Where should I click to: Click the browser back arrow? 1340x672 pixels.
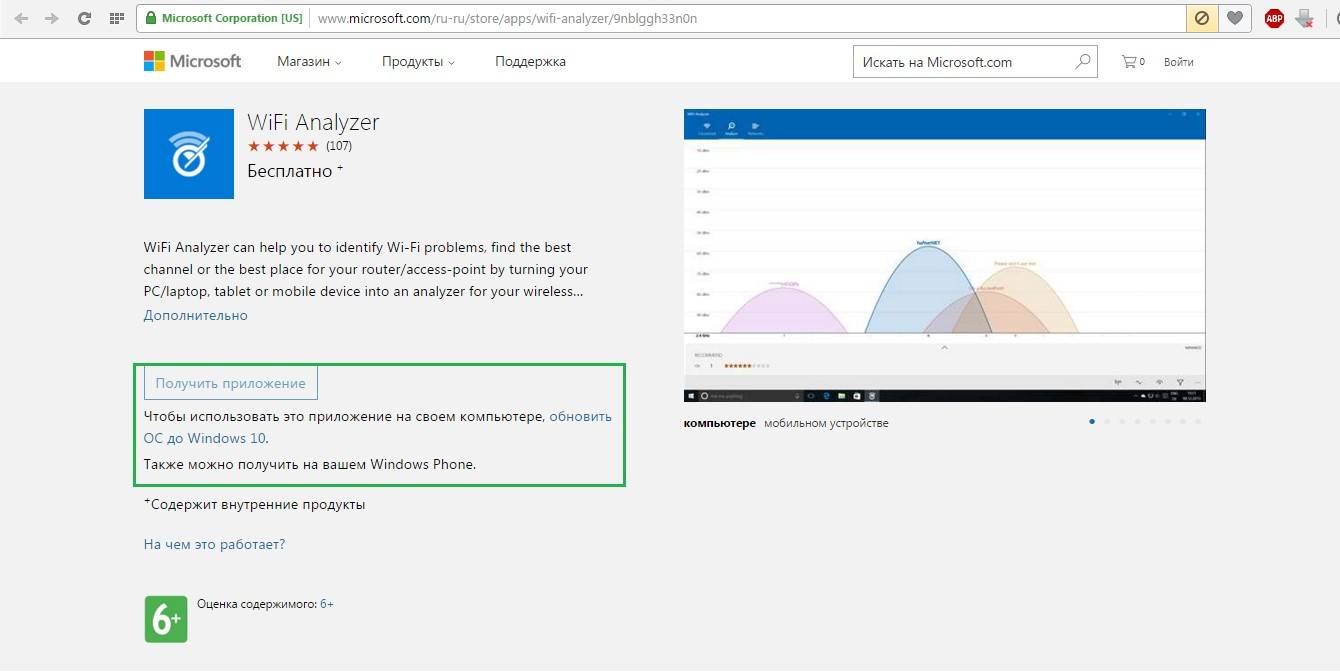click(21, 18)
